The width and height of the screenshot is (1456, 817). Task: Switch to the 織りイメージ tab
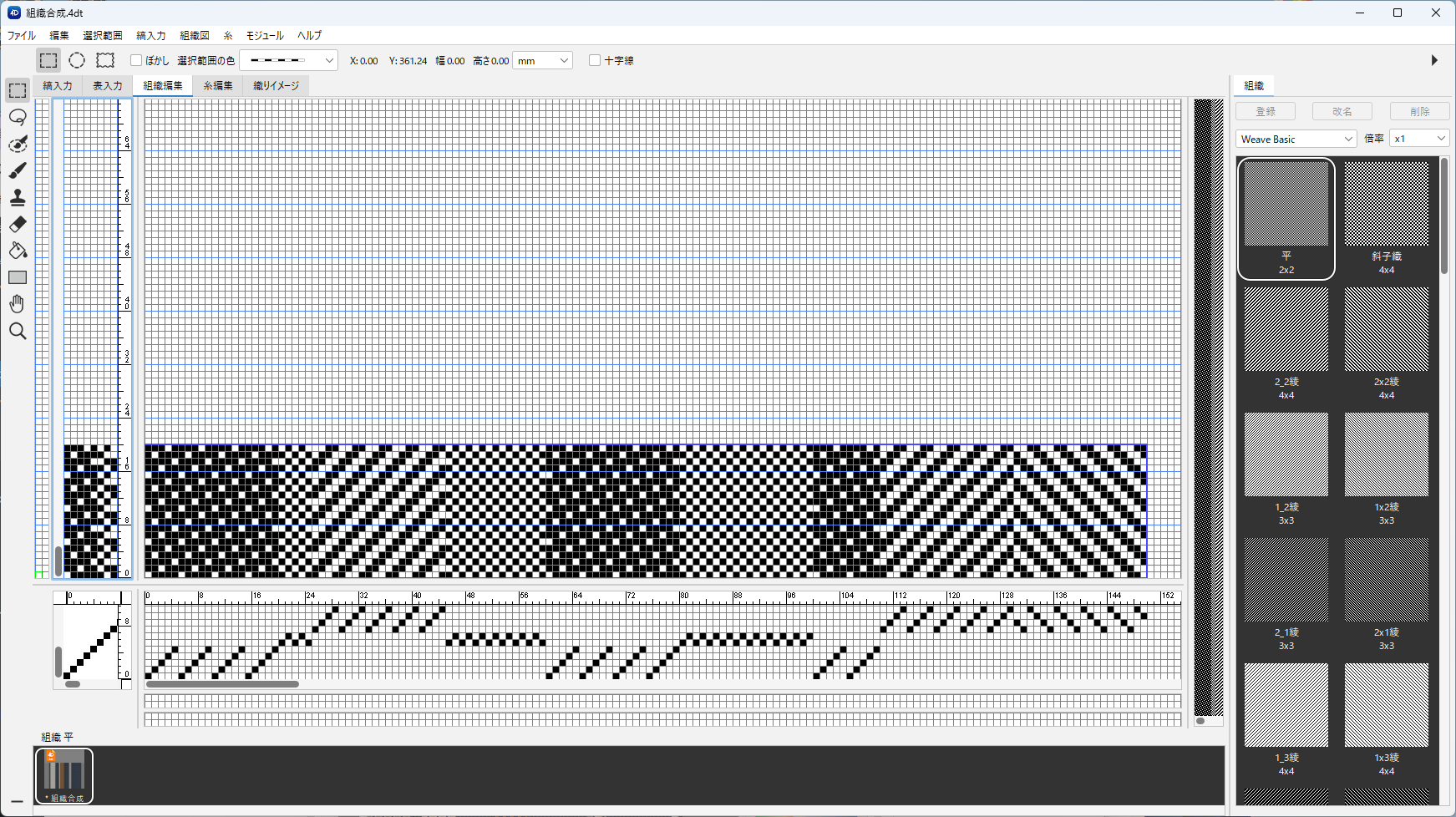pyautogui.click(x=276, y=85)
